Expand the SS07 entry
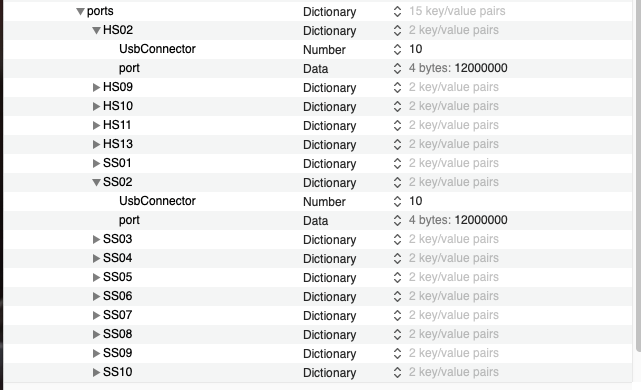 pos(96,315)
